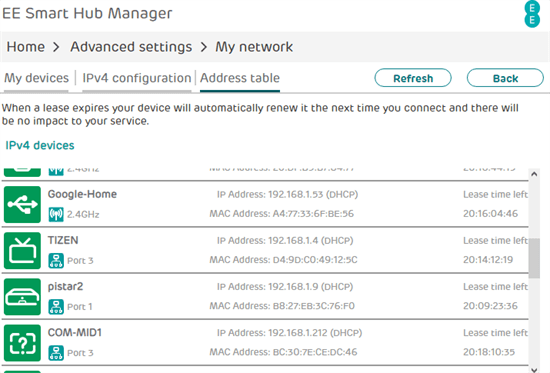
Task: Click the EE Smart Hub Manager title
Action: [x=87, y=13]
